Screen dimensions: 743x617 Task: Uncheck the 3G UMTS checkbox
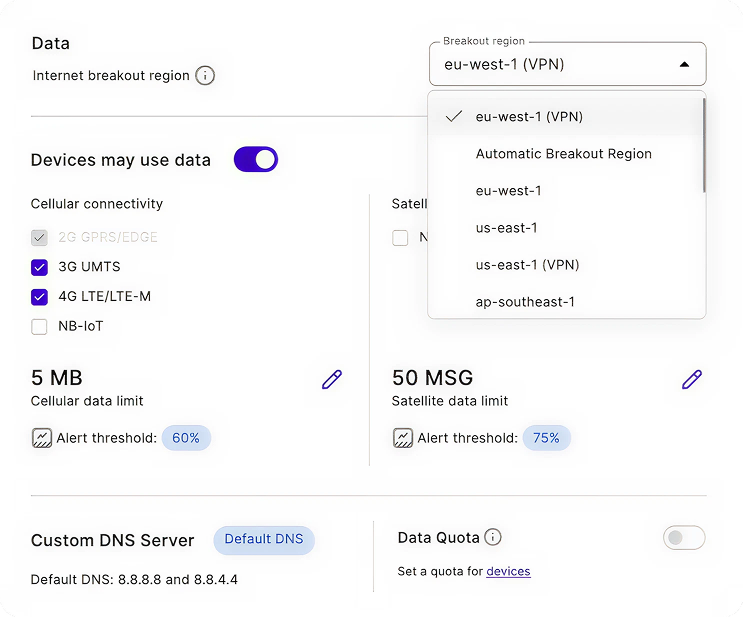[x=40, y=267]
